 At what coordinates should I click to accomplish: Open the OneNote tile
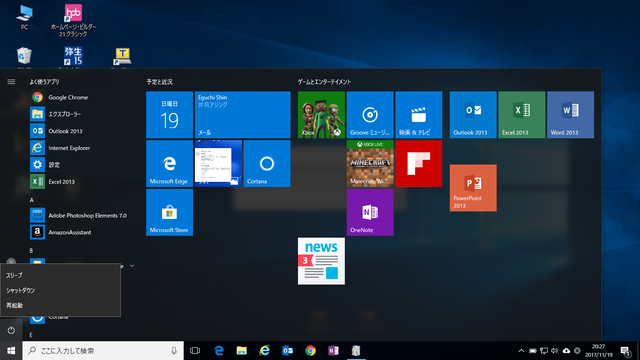click(x=370, y=212)
